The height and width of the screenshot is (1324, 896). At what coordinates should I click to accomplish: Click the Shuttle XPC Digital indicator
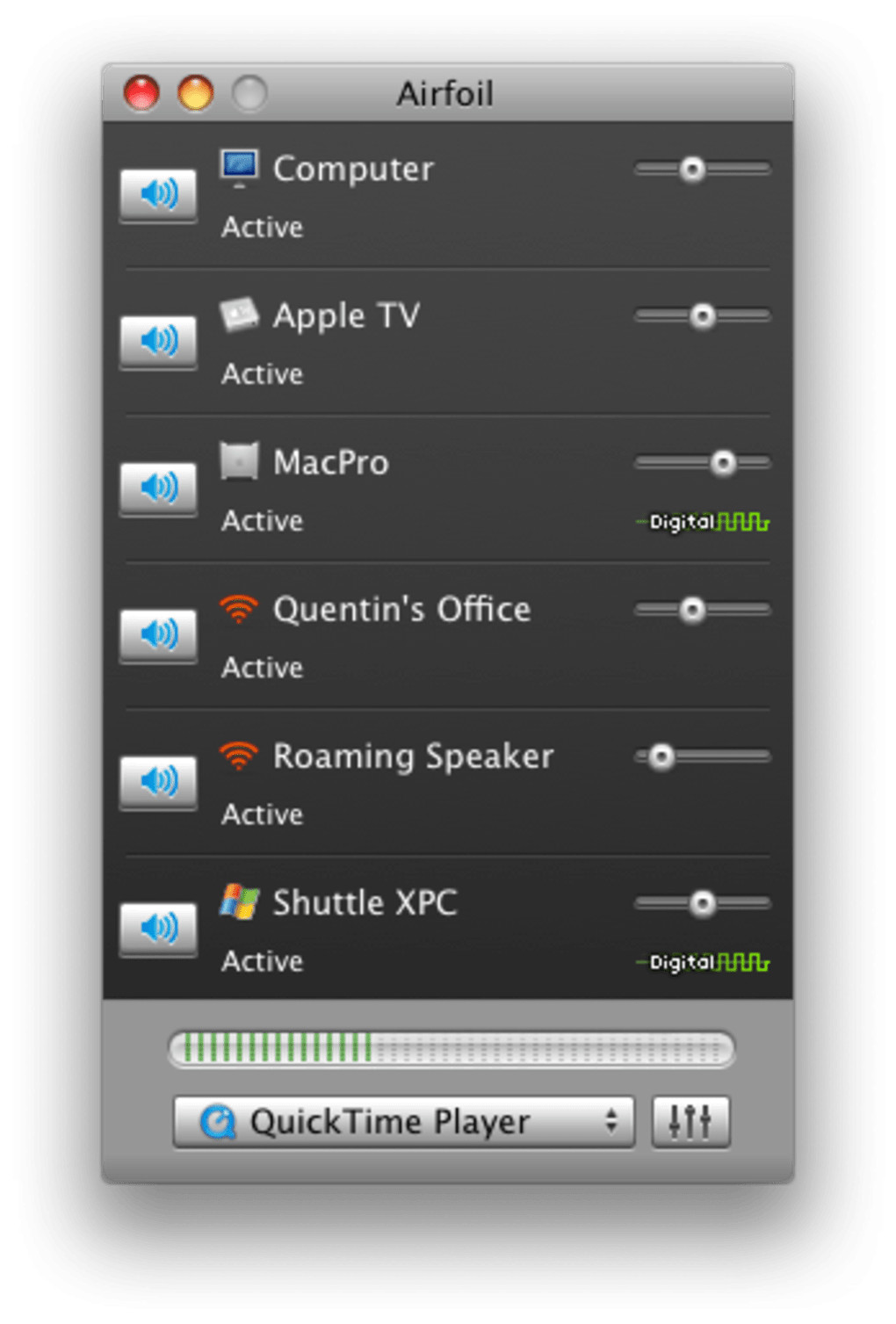tap(703, 962)
